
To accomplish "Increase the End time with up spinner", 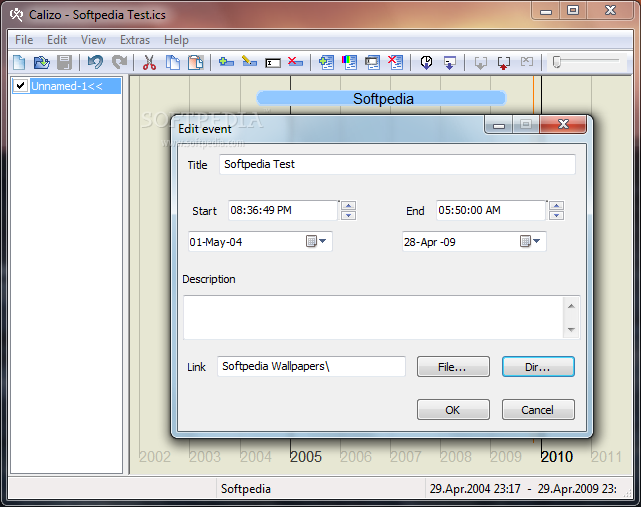I will [x=556, y=205].
